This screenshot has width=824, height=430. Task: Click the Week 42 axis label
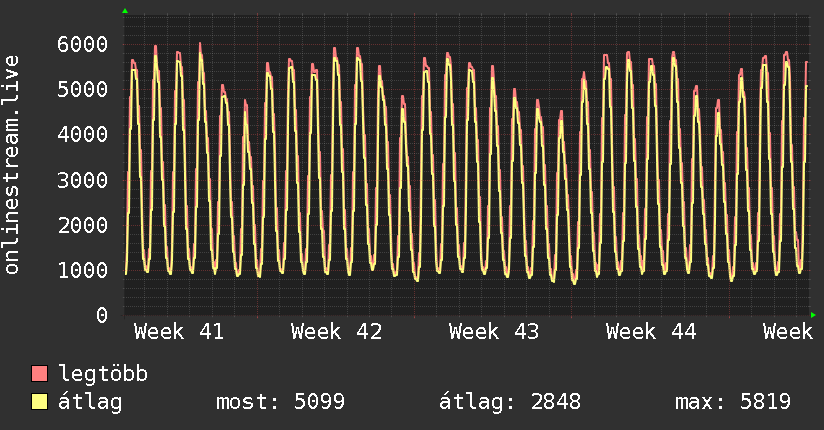[x=336, y=332]
